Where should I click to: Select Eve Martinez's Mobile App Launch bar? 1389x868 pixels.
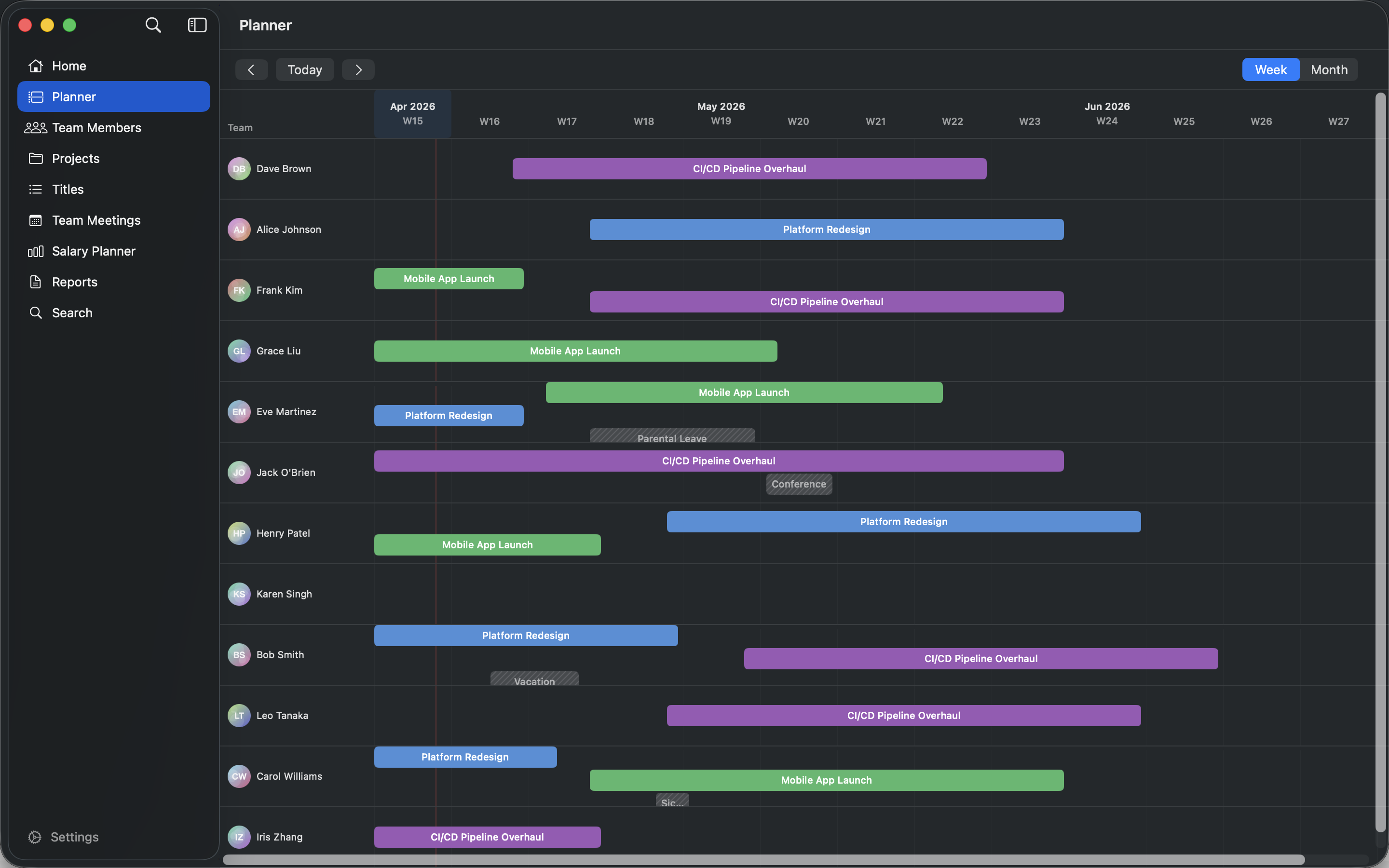click(x=744, y=393)
